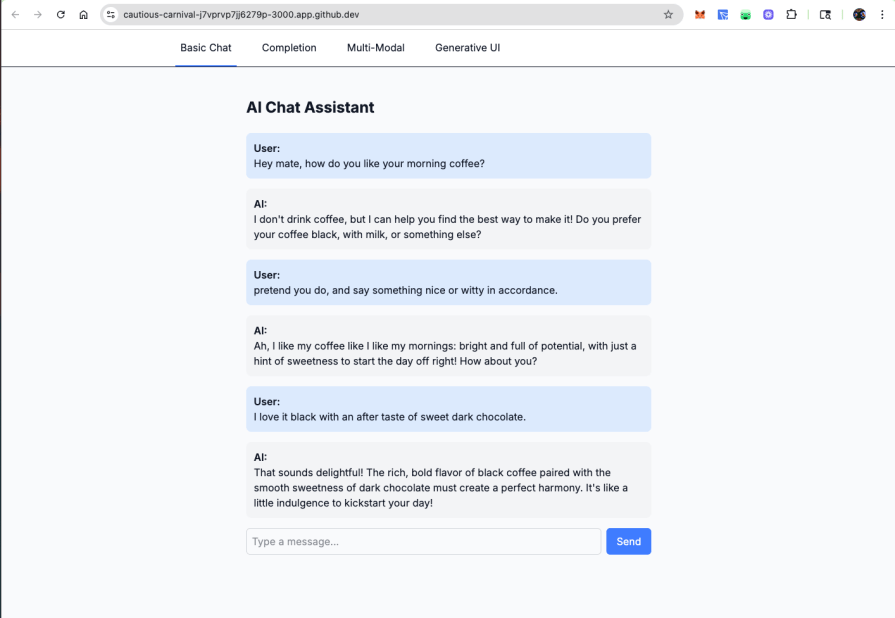This screenshot has width=895, height=618.
Task: Click the forward navigation arrow
Action: [37, 15]
